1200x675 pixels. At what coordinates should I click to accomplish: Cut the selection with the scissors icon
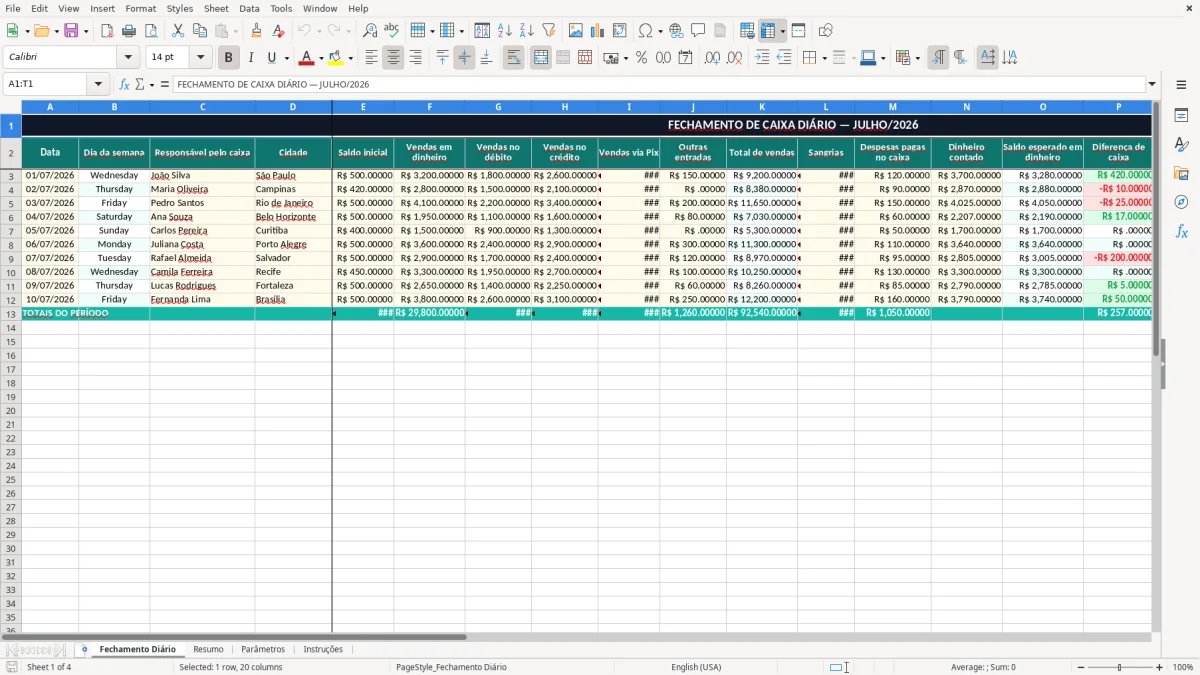[178, 31]
